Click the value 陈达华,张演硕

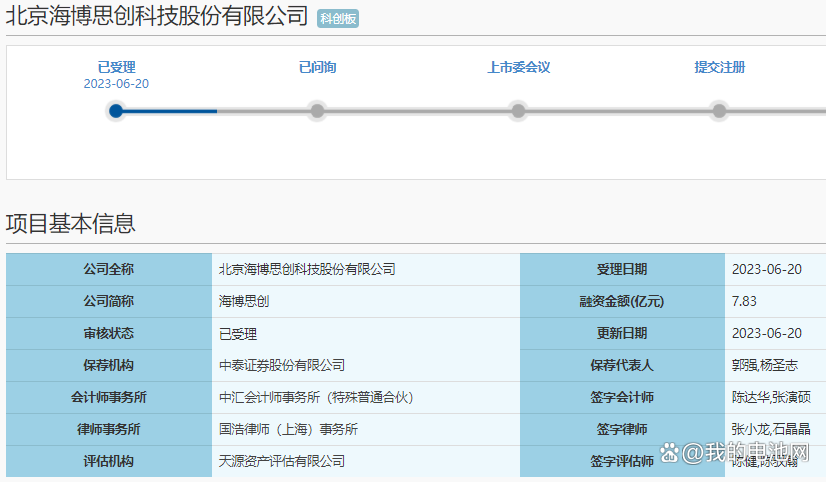pyautogui.click(x=771, y=398)
